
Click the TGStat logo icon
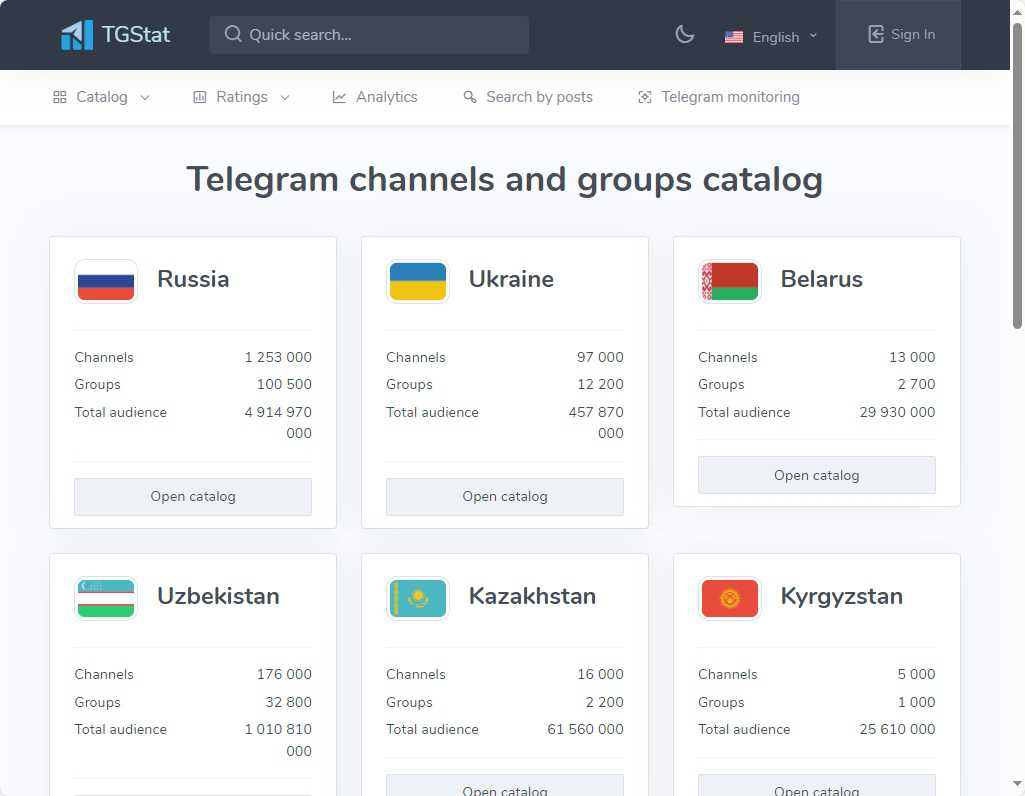pos(76,35)
